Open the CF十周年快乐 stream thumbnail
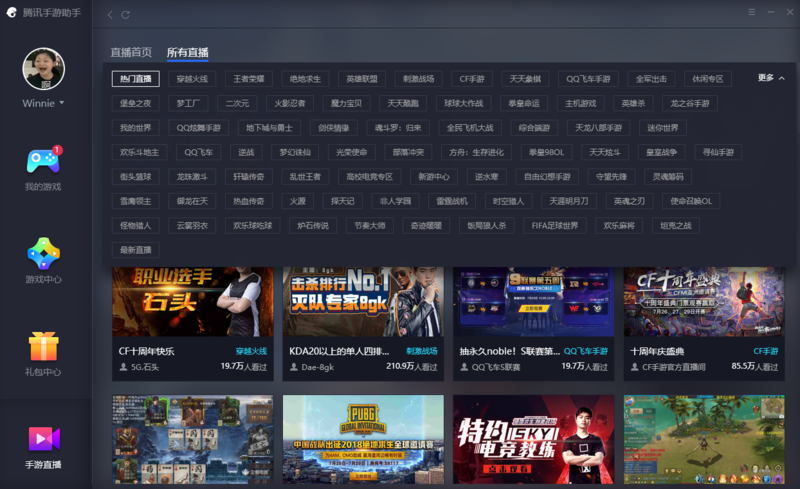Screen dimensions: 800x489 (x=193, y=302)
